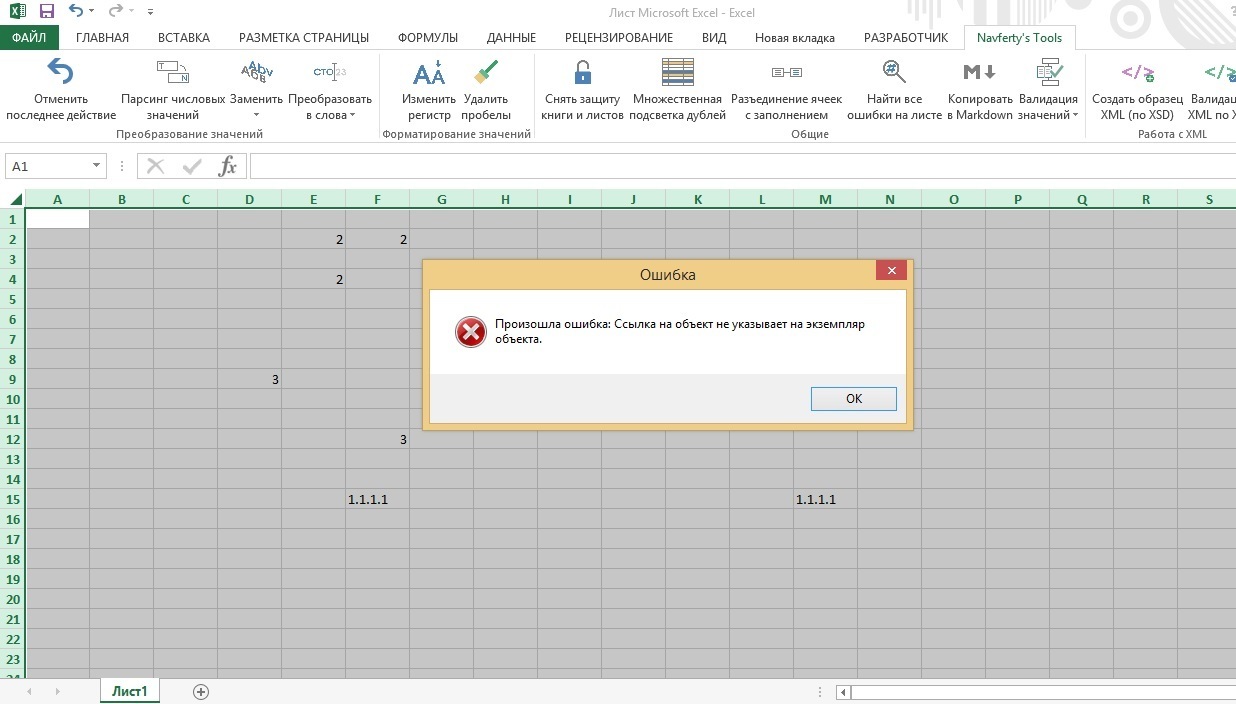Click the unmerge cells with fill icon

click(x=786, y=73)
